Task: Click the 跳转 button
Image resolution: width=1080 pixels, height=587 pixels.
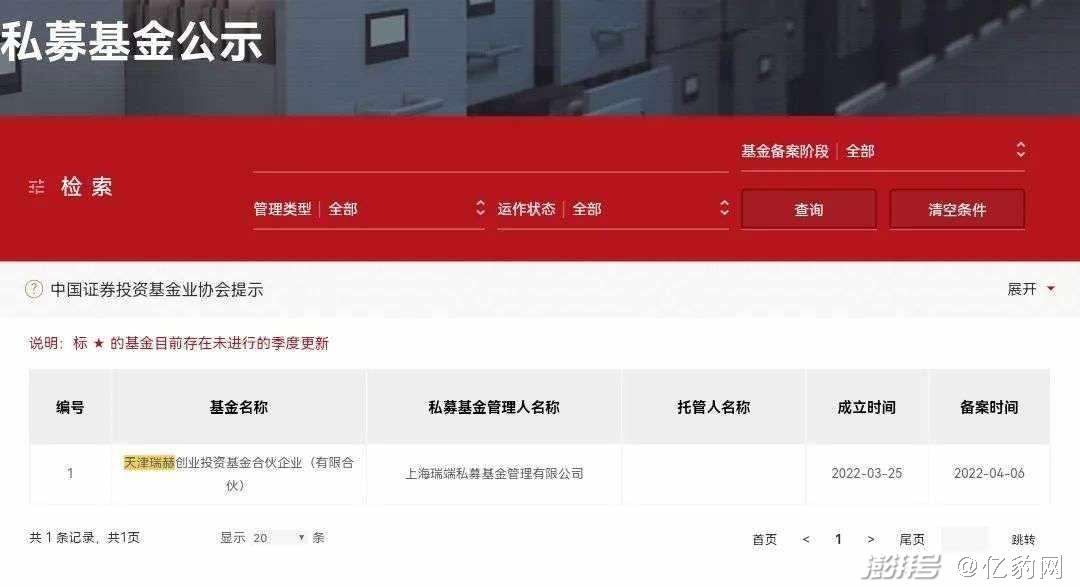Action: point(1023,539)
